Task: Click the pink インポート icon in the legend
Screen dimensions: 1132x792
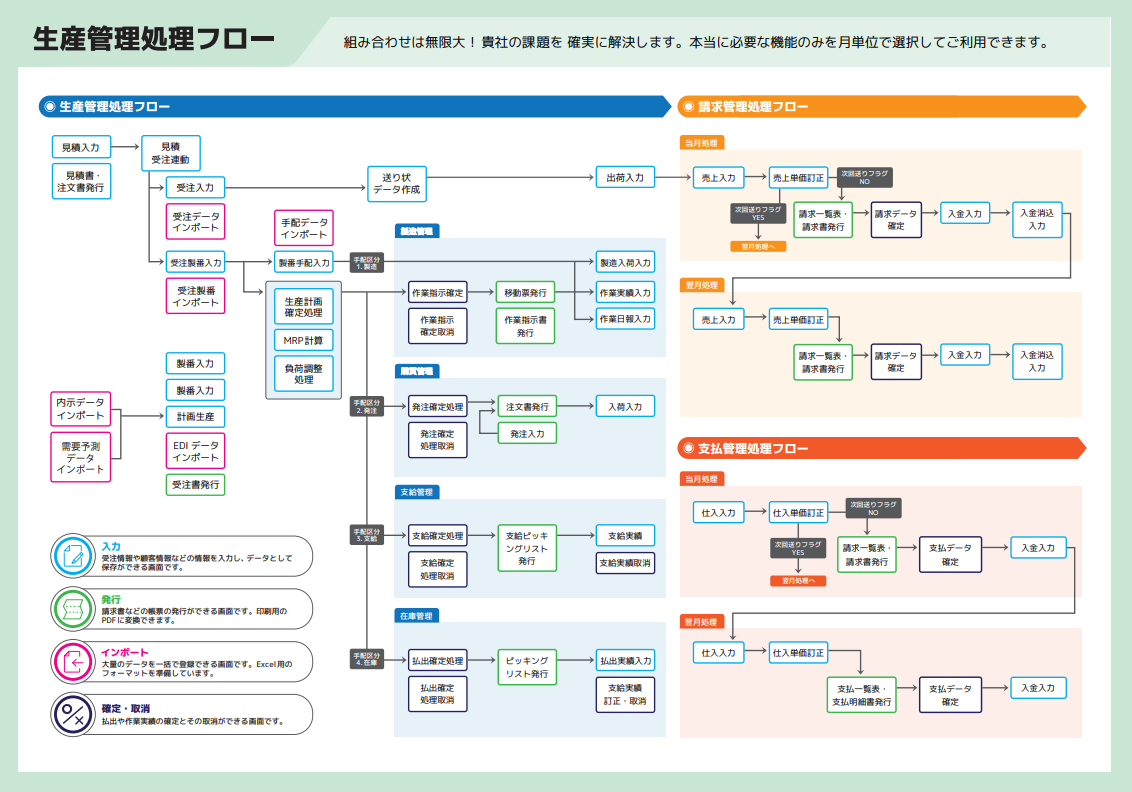Action: 73,661
